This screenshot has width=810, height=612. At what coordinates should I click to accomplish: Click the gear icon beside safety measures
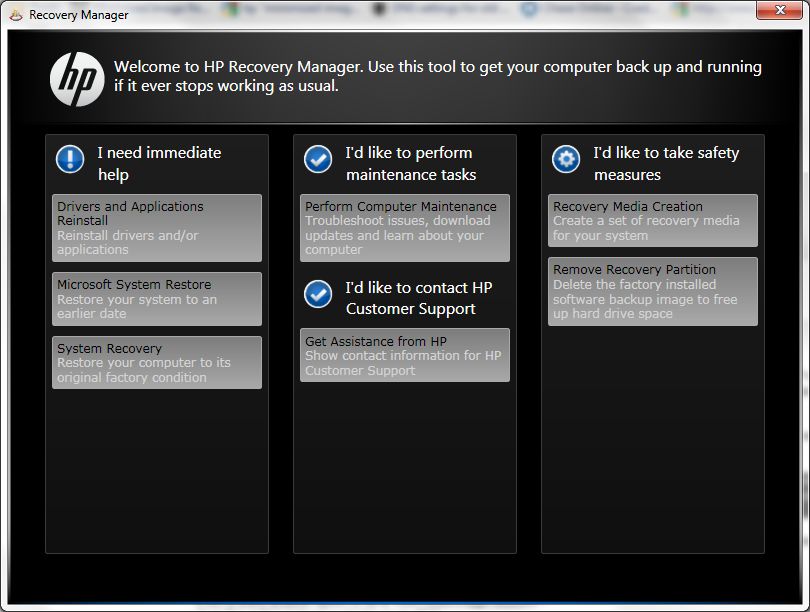(x=566, y=159)
